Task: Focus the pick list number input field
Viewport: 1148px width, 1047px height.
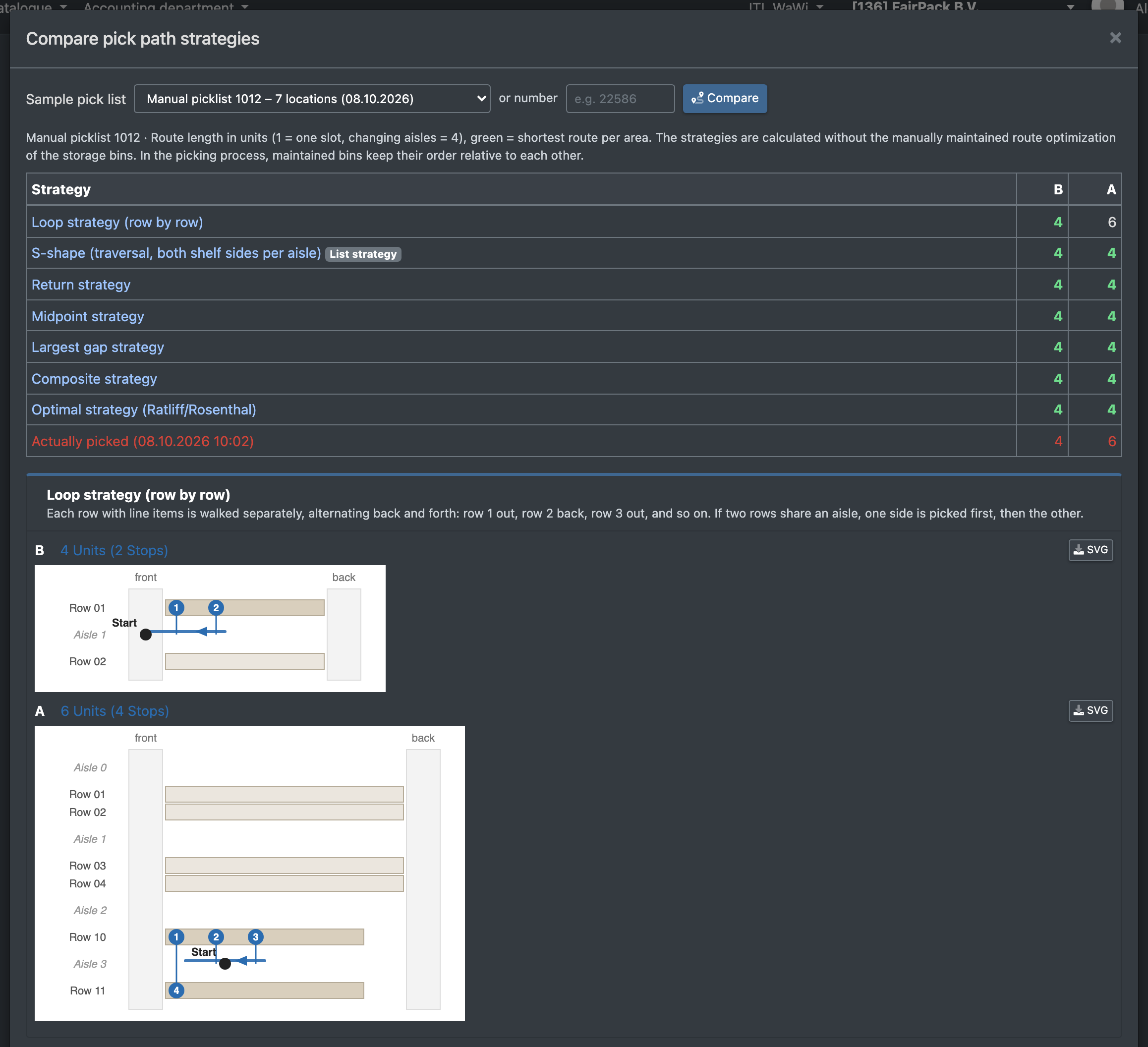Action: point(620,99)
